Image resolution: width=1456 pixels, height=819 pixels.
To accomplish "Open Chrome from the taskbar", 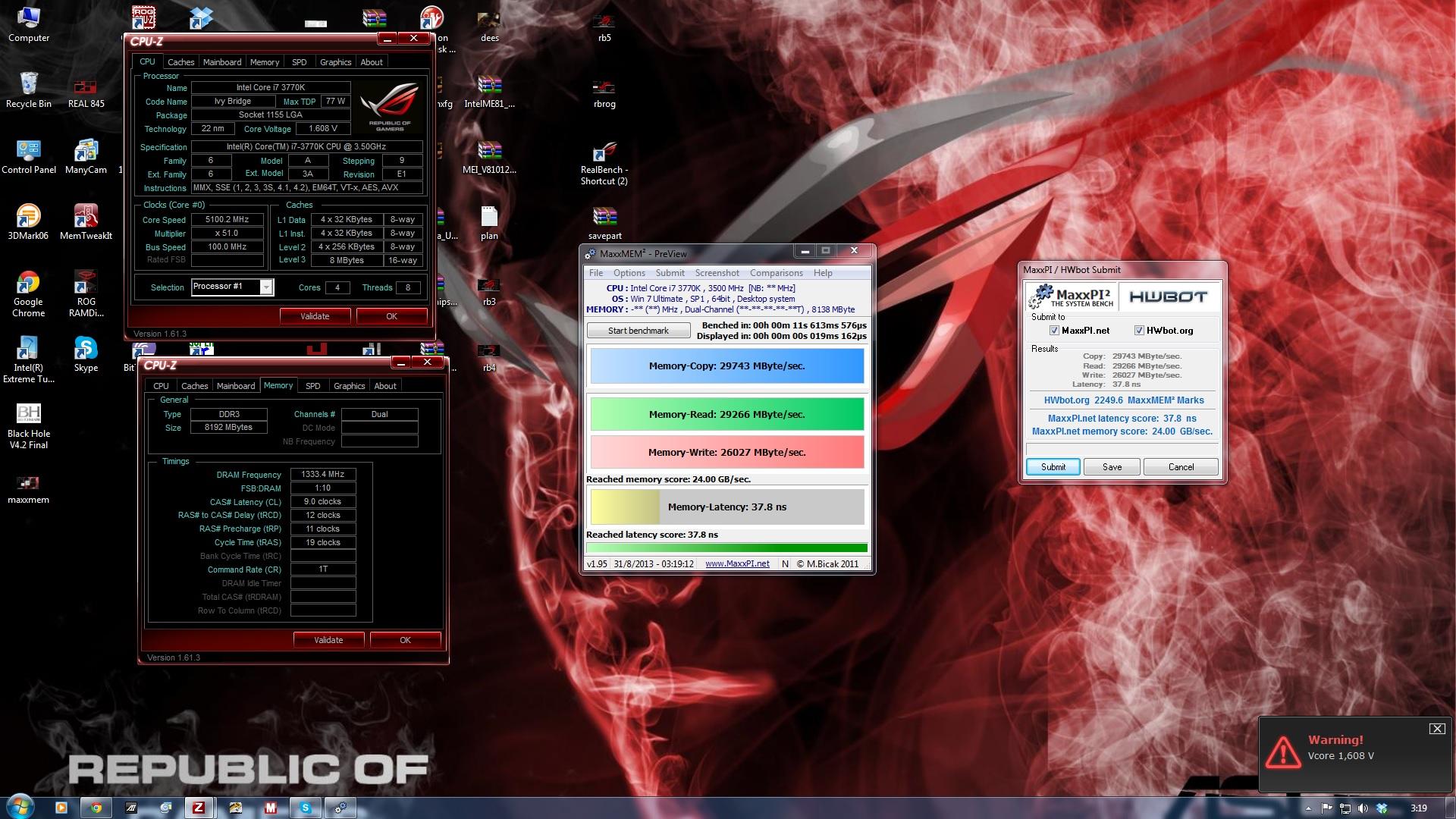I will click(96, 808).
